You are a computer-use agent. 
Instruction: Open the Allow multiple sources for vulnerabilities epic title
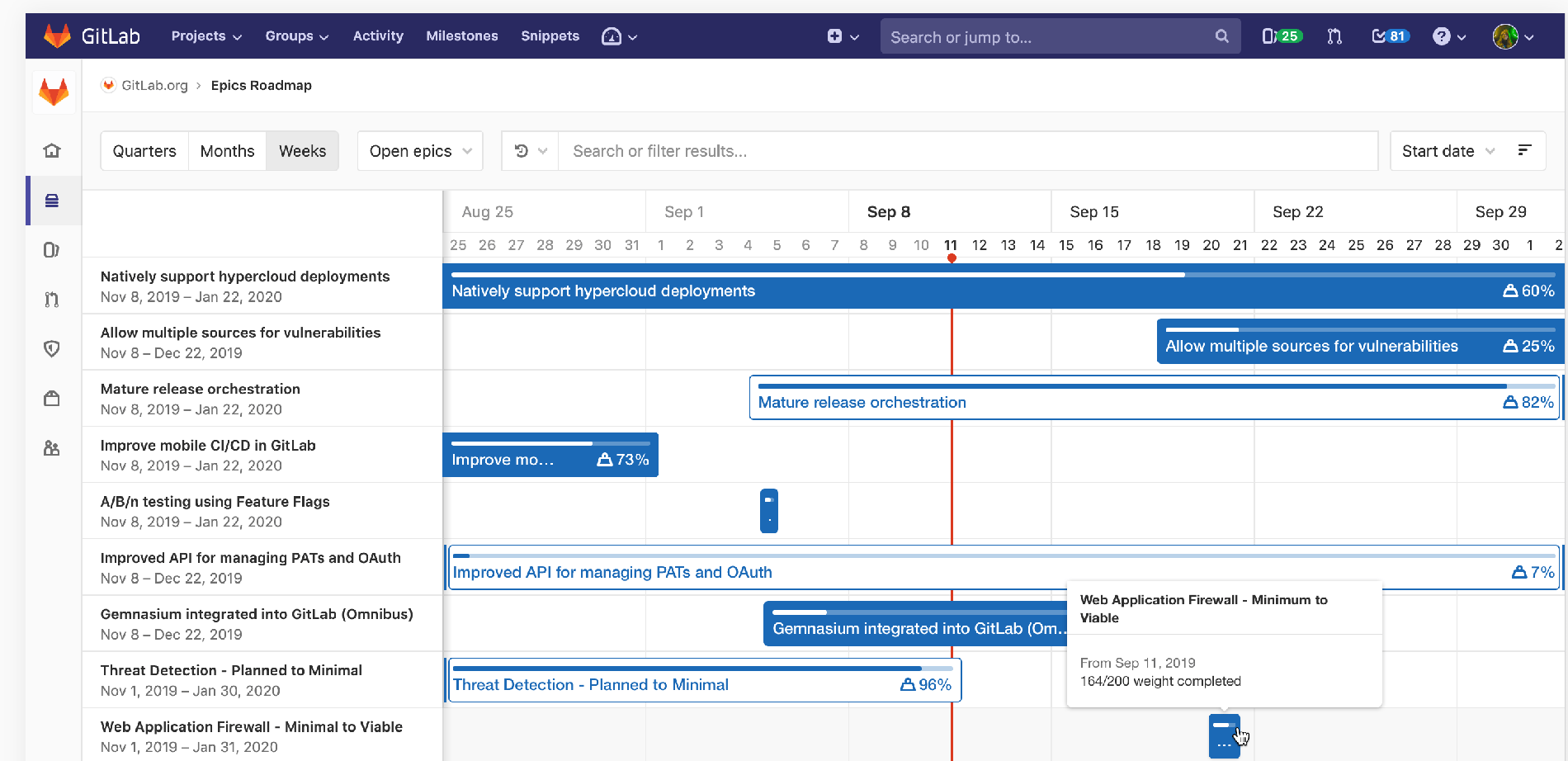tap(240, 333)
